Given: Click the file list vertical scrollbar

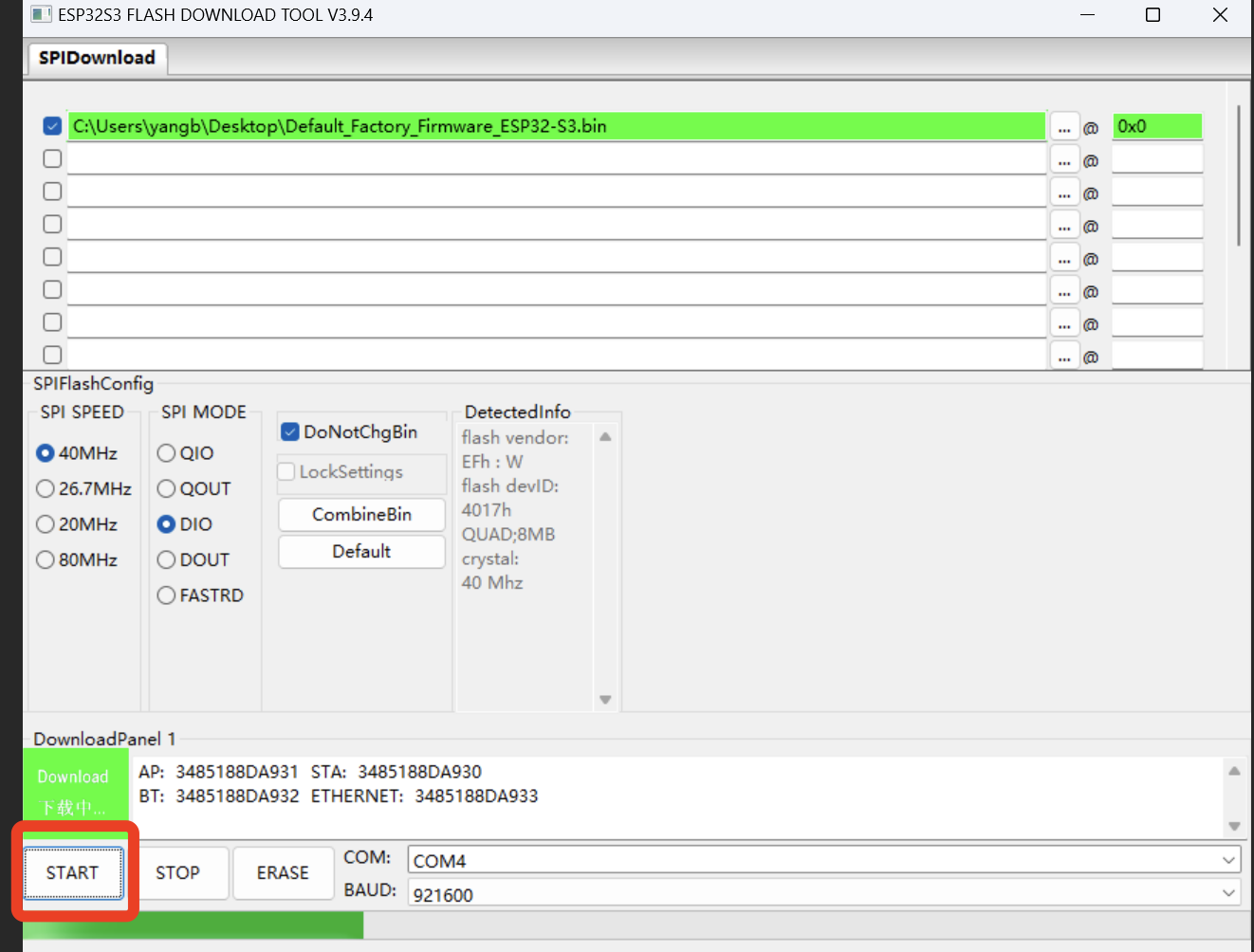Looking at the screenshot, I should [1239, 175].
